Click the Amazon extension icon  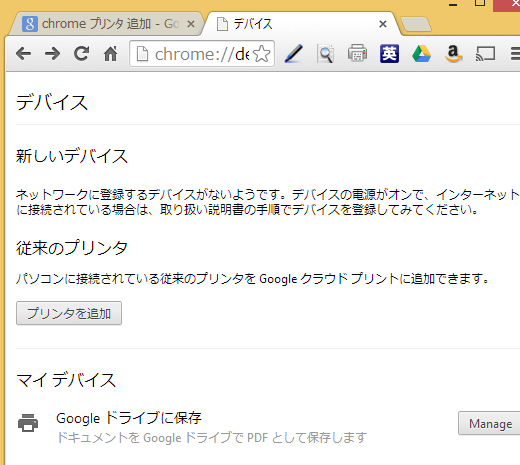point(453,54)
